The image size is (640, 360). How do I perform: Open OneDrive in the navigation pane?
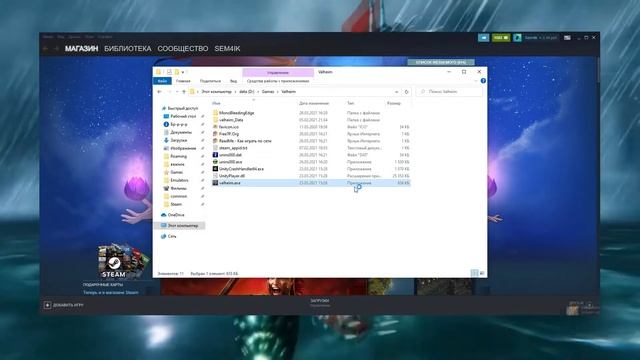coord(176,215)
